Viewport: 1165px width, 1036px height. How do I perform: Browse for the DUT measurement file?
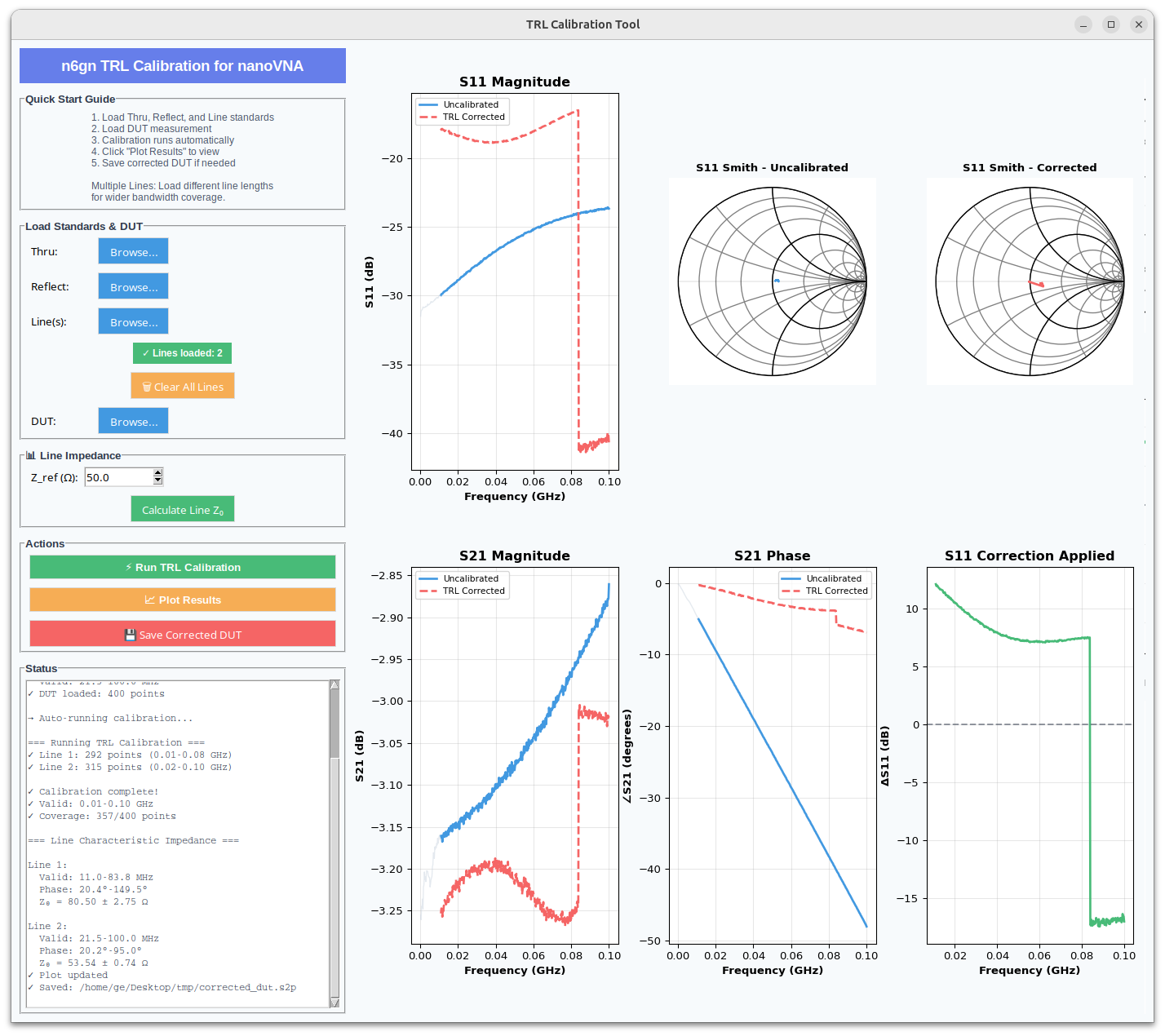pyautogui.click(x=134, y=422)
